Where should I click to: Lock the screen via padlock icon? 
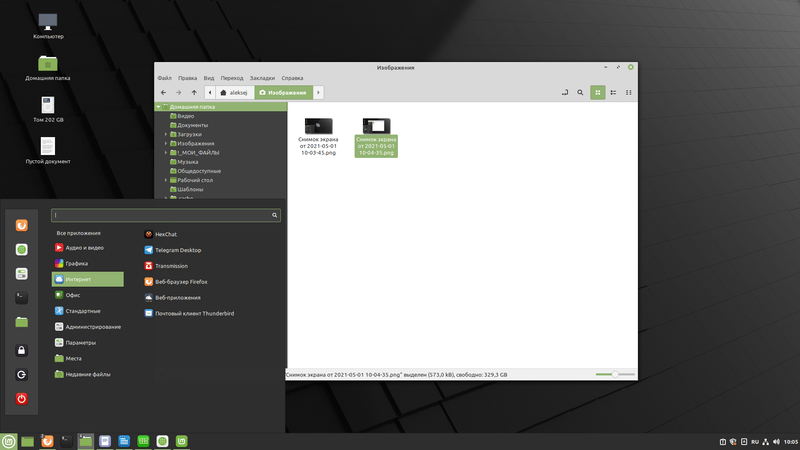tap(21, 350)
